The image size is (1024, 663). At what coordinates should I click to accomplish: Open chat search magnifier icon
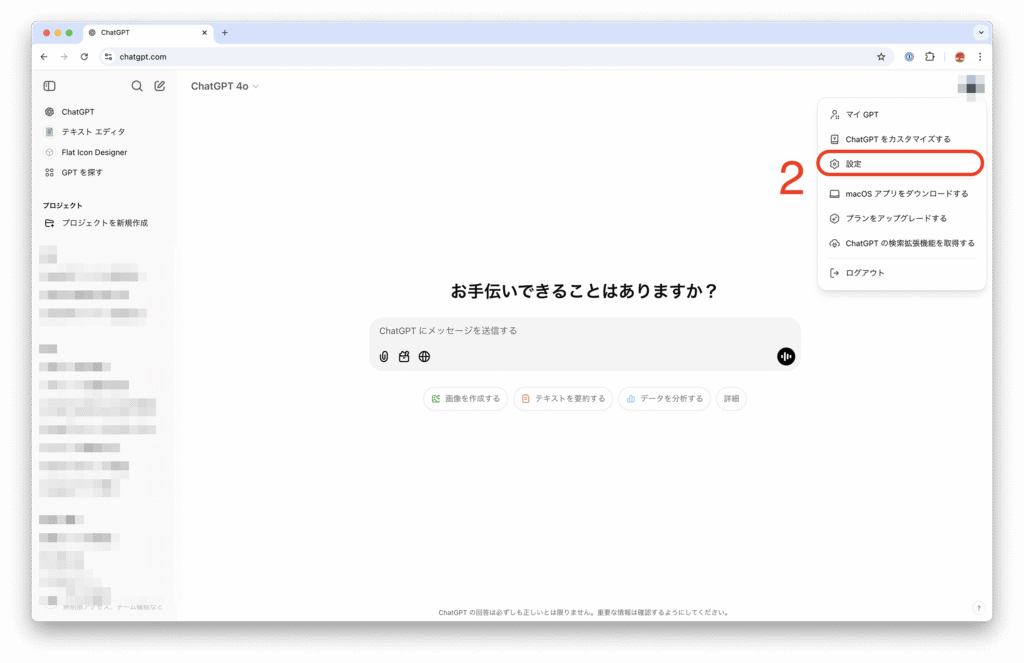136,86
